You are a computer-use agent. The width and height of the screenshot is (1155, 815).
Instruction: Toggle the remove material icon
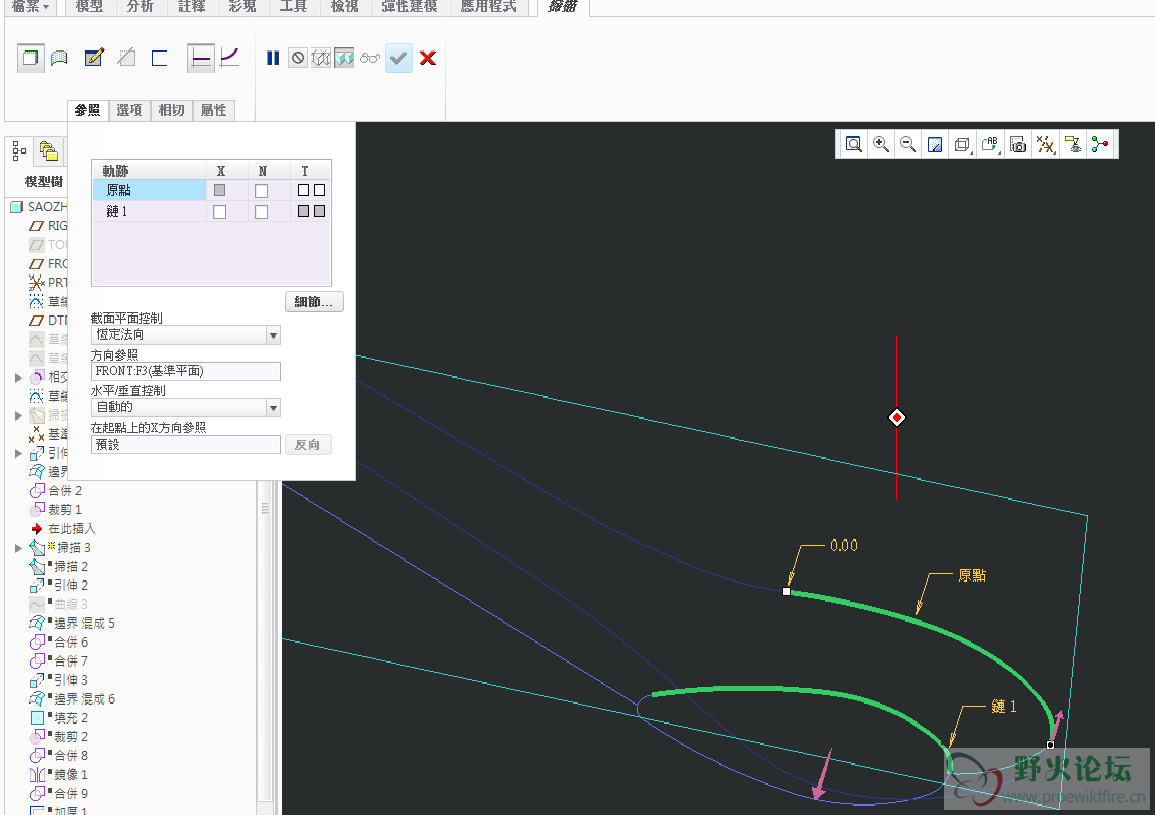pos(127,57)
